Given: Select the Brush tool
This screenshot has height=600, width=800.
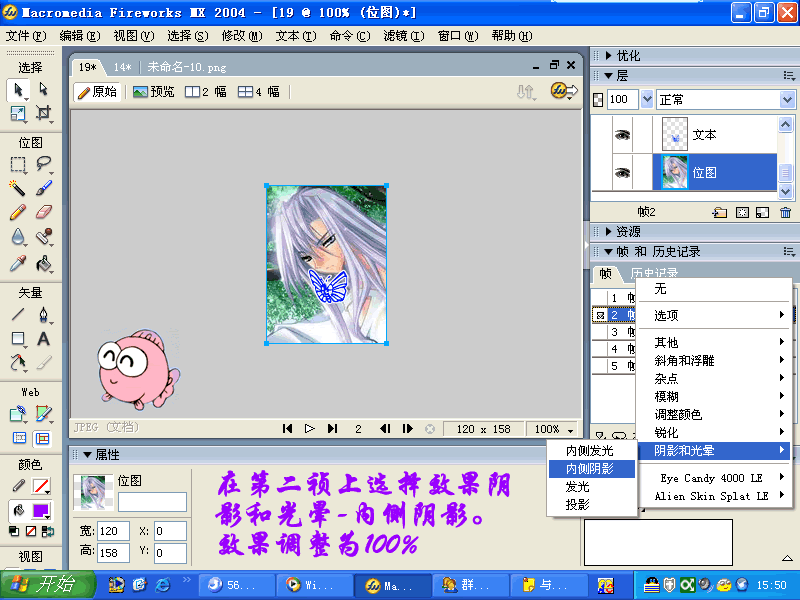Looking at the screenshot, I should pos(43,188).
